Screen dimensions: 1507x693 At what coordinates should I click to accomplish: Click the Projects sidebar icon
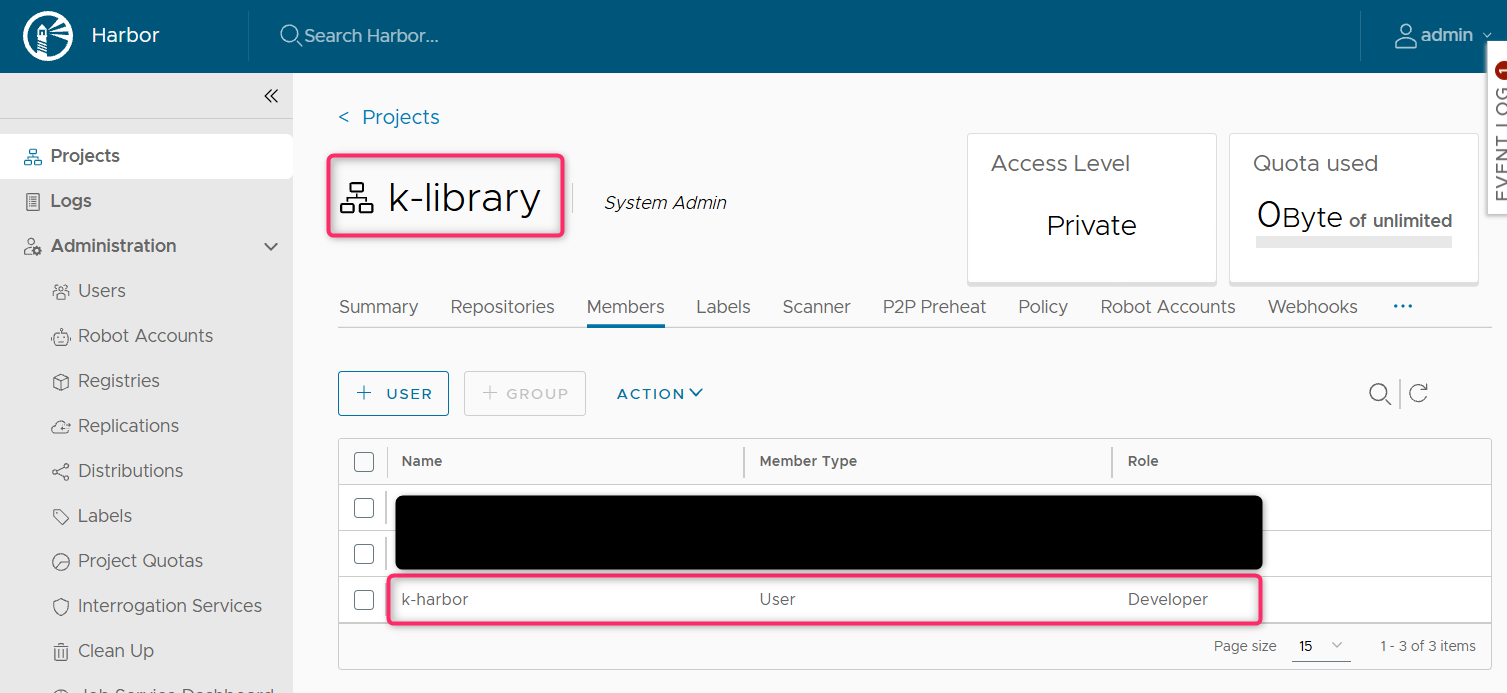[x=33, y=156]
